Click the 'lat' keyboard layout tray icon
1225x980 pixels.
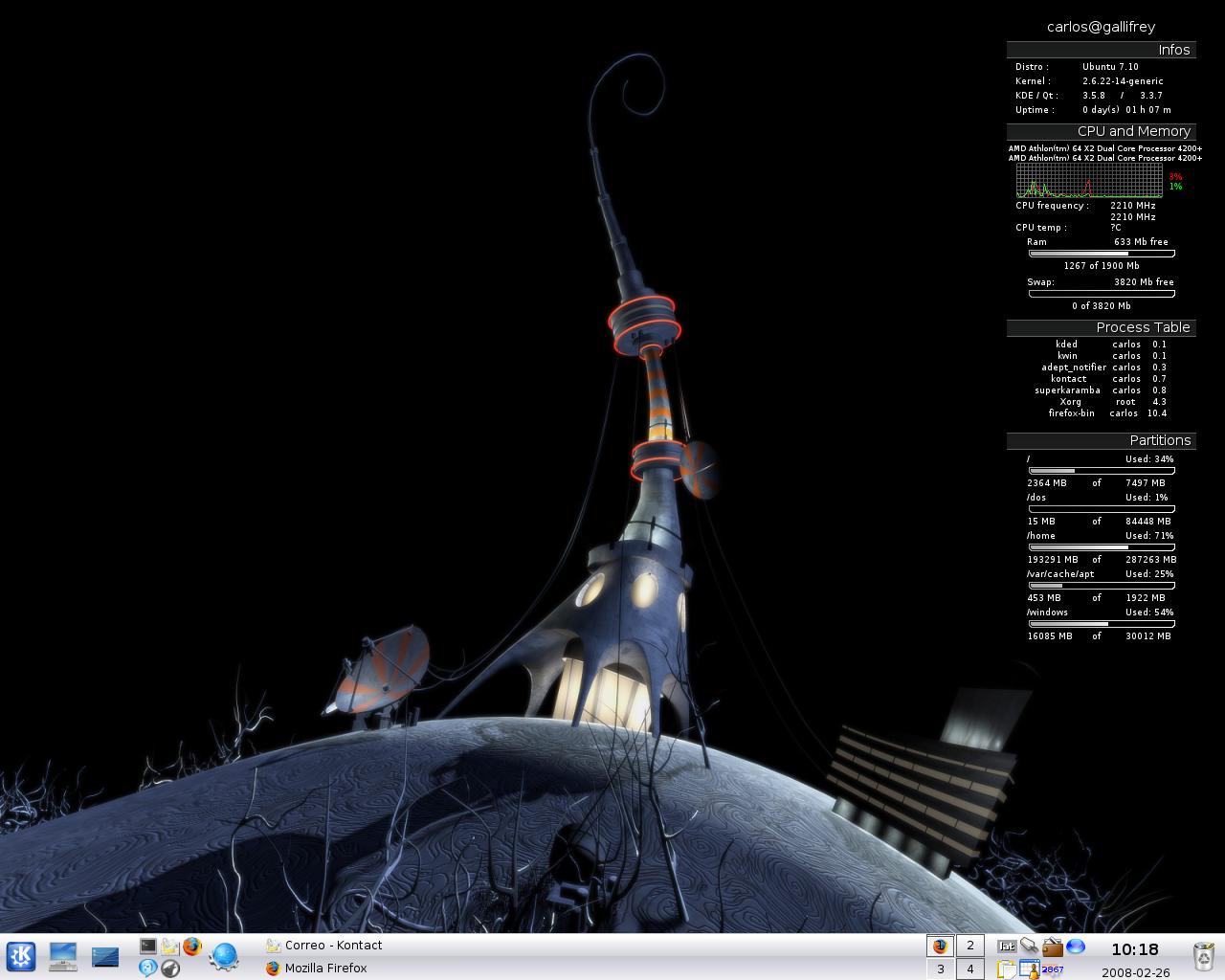1007,946
